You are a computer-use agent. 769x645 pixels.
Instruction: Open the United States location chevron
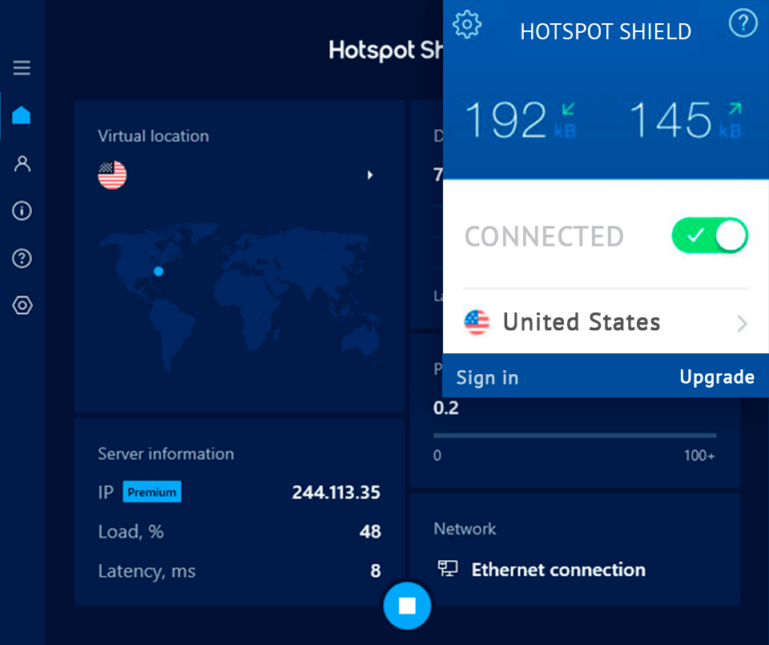(x=742, y=323)
